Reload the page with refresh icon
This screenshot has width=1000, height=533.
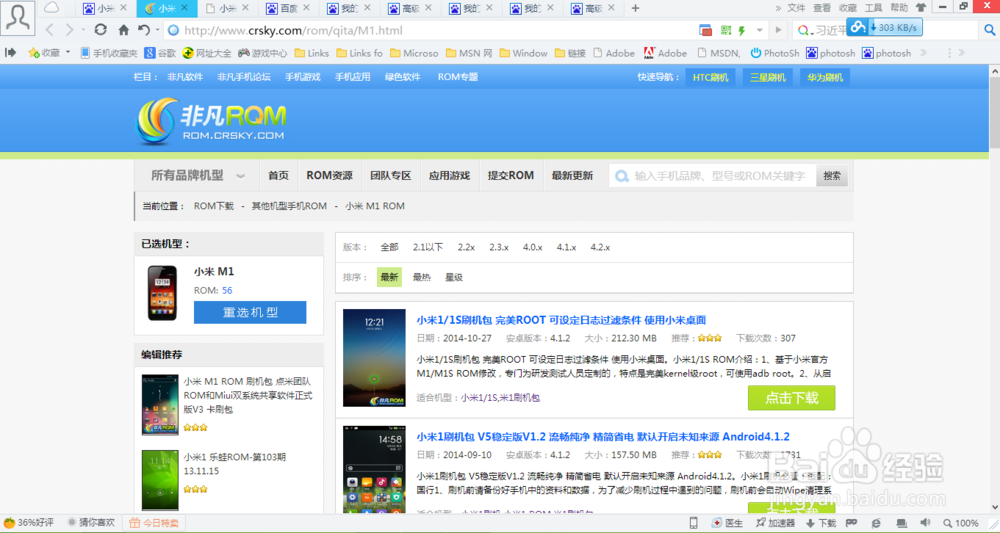(x=100, y=30)
